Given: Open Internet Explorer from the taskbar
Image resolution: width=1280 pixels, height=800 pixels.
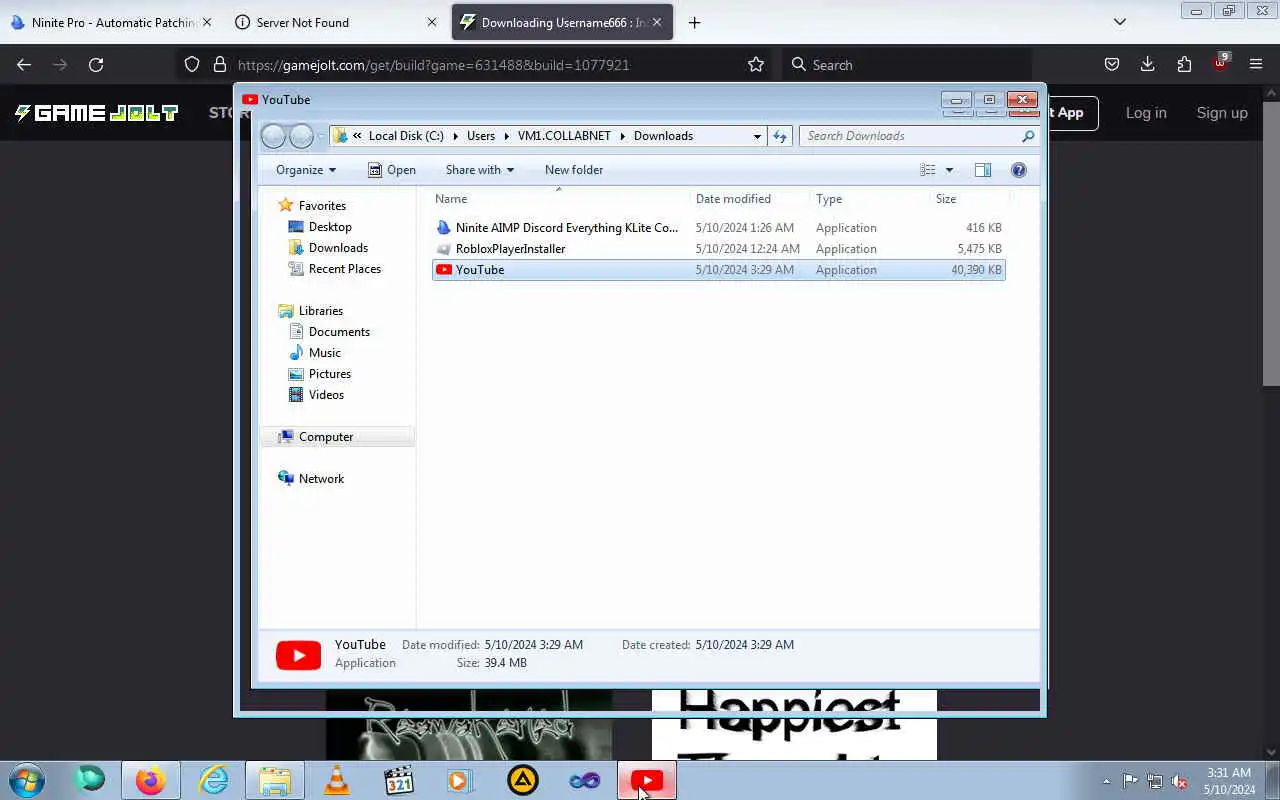Looking at the screenshot, I should click(214, 781).
